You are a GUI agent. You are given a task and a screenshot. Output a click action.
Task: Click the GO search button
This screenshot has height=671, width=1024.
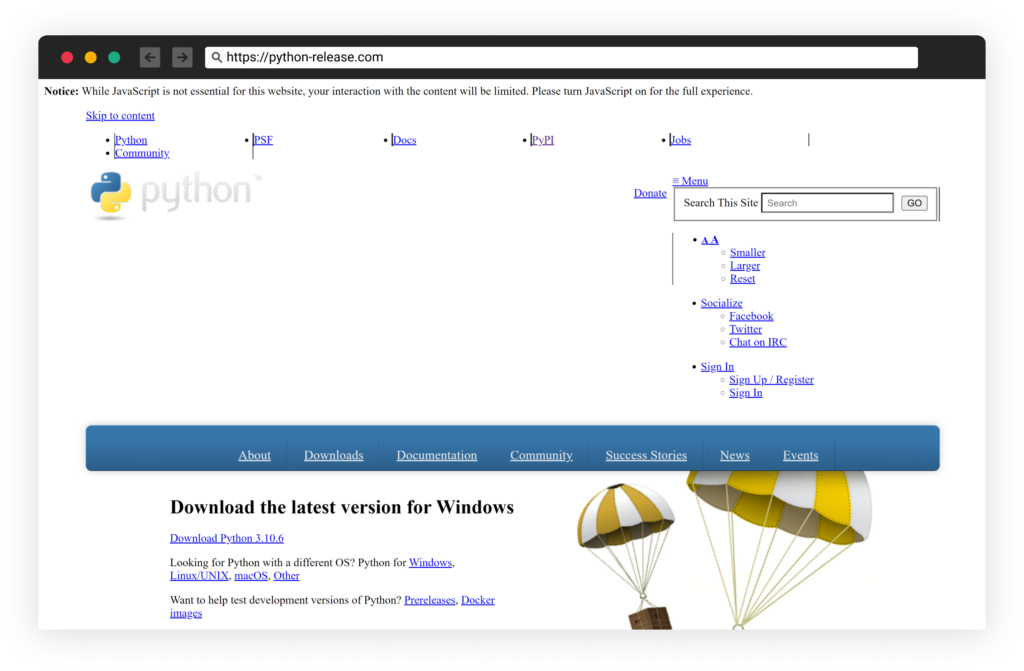(x=914, y=203)
